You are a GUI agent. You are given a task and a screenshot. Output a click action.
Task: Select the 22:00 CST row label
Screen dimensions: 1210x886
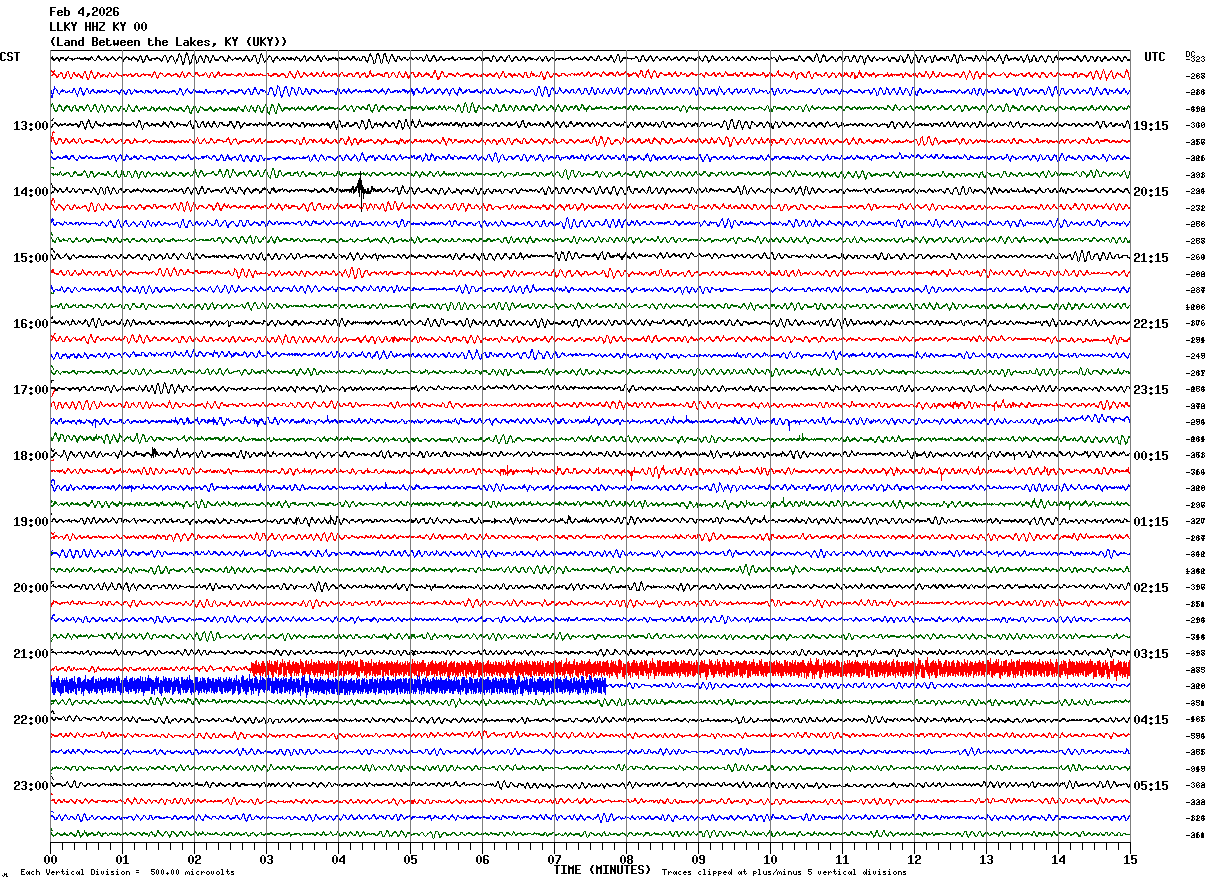31,720
